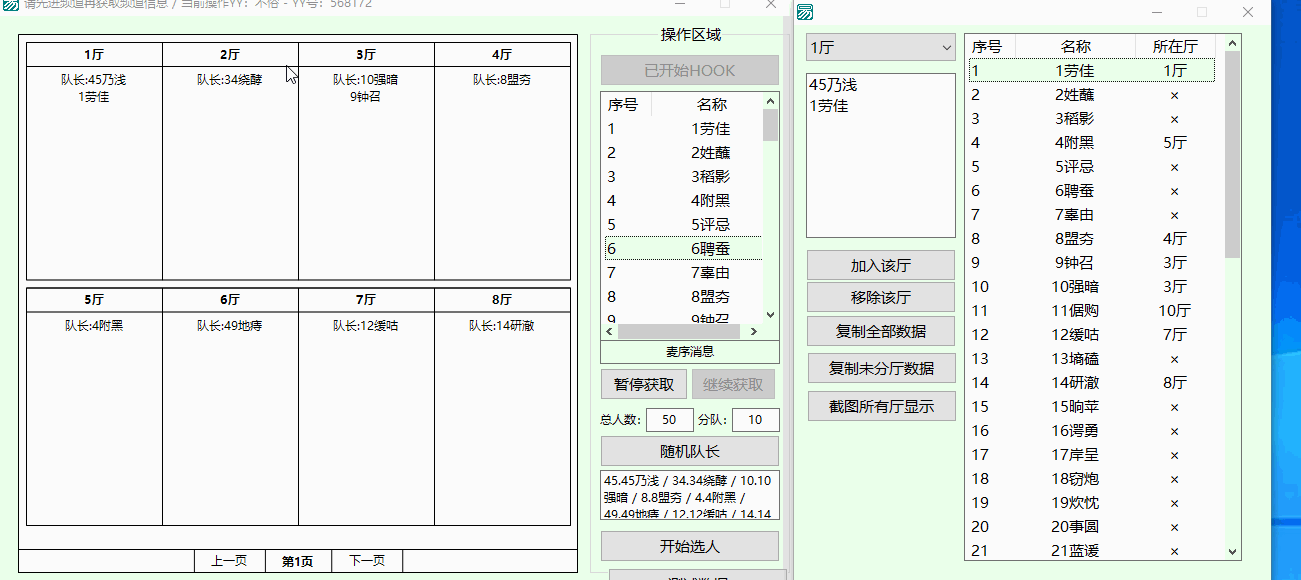Click left arrow of middle list horizontal scrollbar

coord(610,331)
